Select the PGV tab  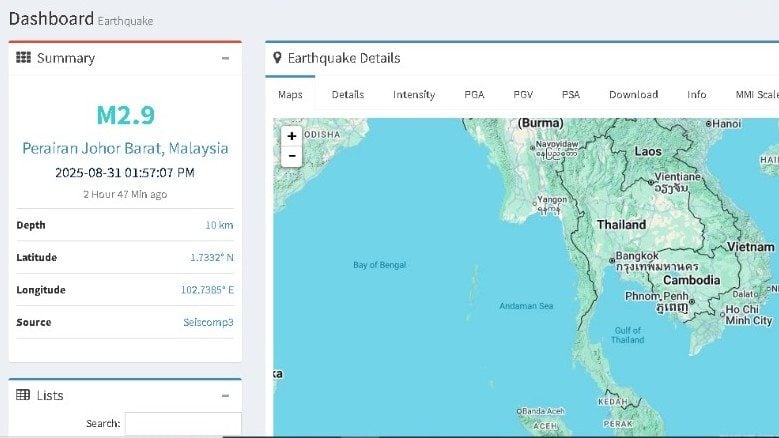[x=523, y=95]
